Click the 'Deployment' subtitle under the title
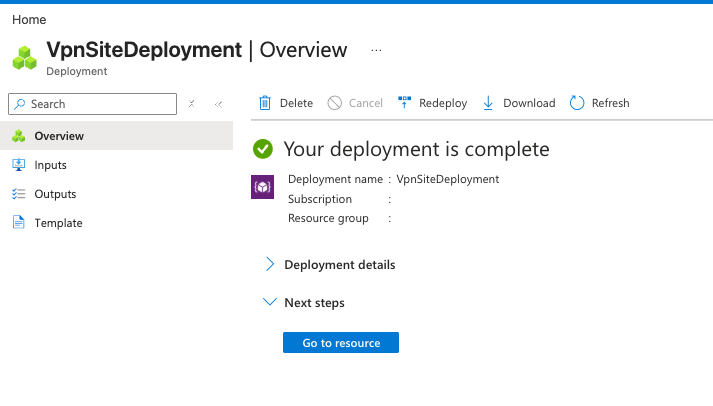713x406 pixels. 77,71
